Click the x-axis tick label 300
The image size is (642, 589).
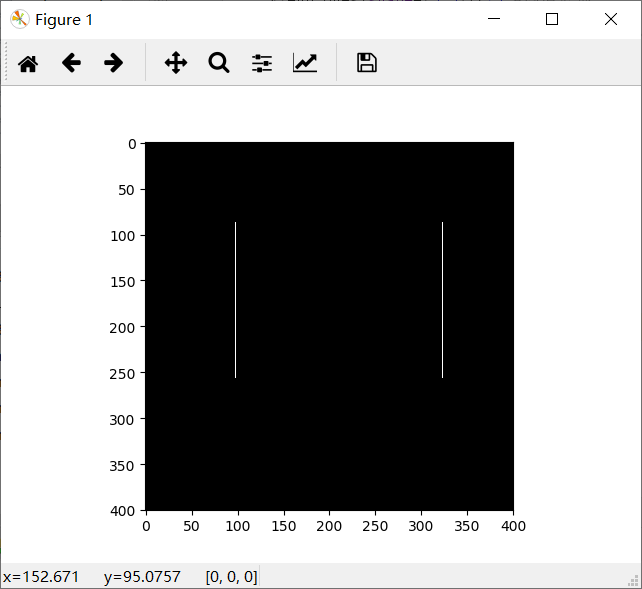coord(420,526)
